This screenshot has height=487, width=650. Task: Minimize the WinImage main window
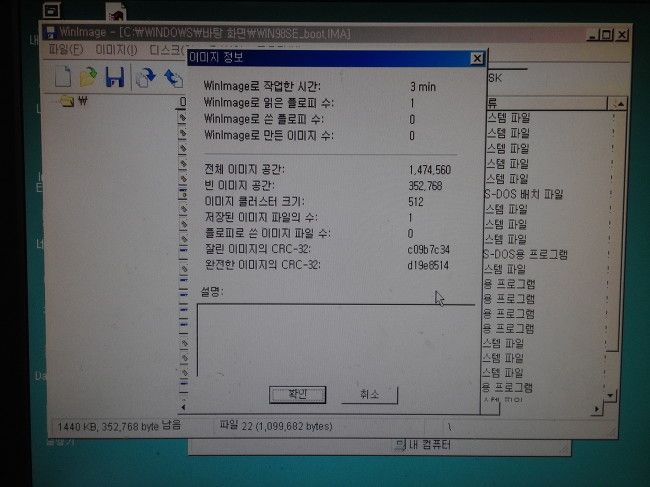594,35
